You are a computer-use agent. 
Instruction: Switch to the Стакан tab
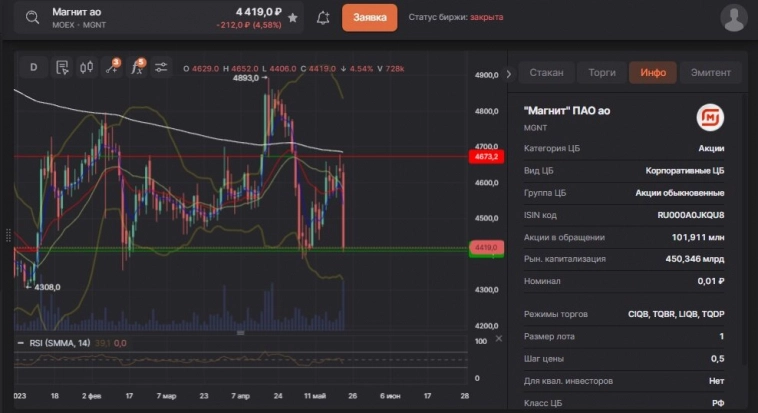[546, 73]
